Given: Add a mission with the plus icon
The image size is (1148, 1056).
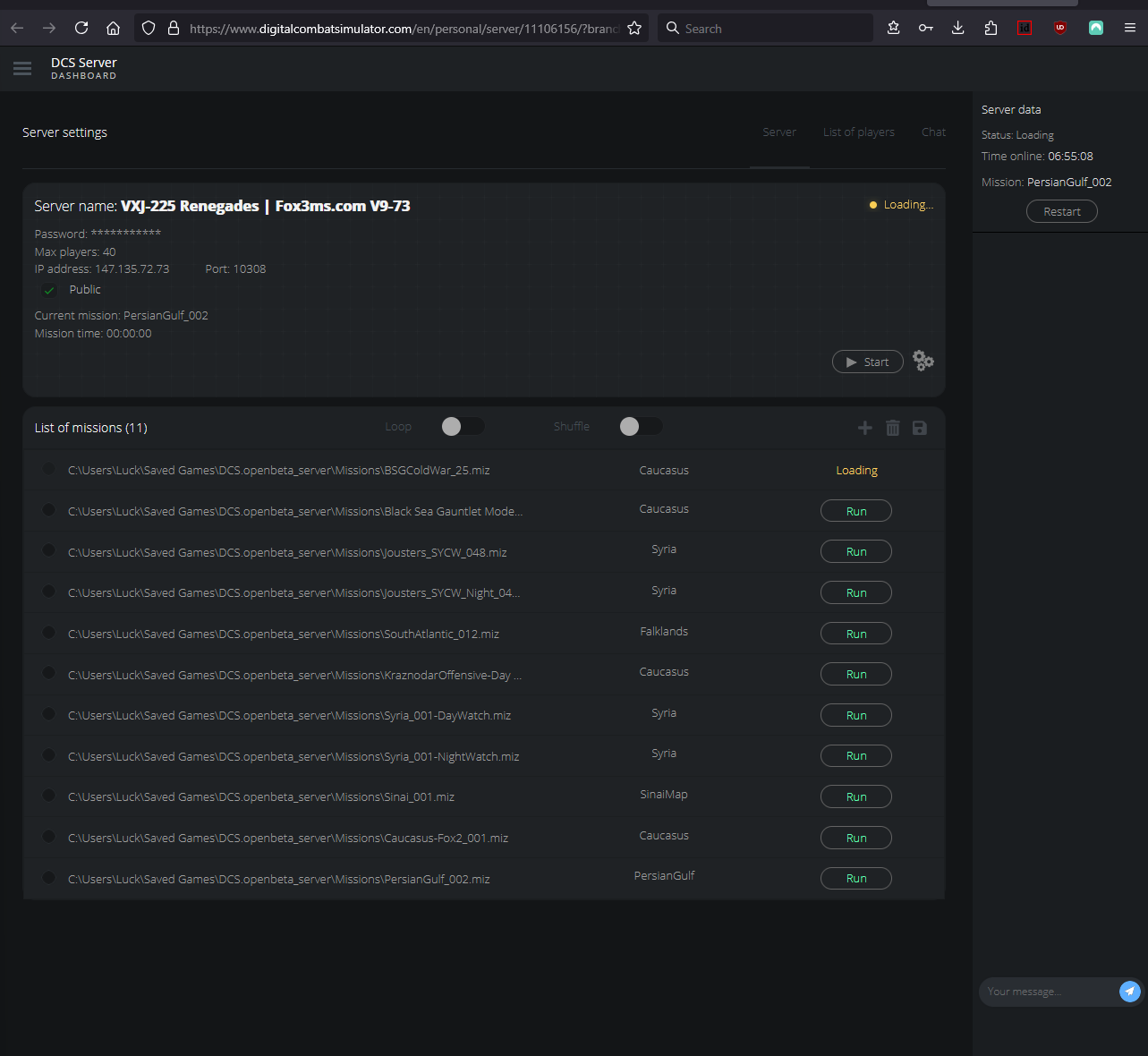Looking at the screenshot, I should click(x=865, y=428).
